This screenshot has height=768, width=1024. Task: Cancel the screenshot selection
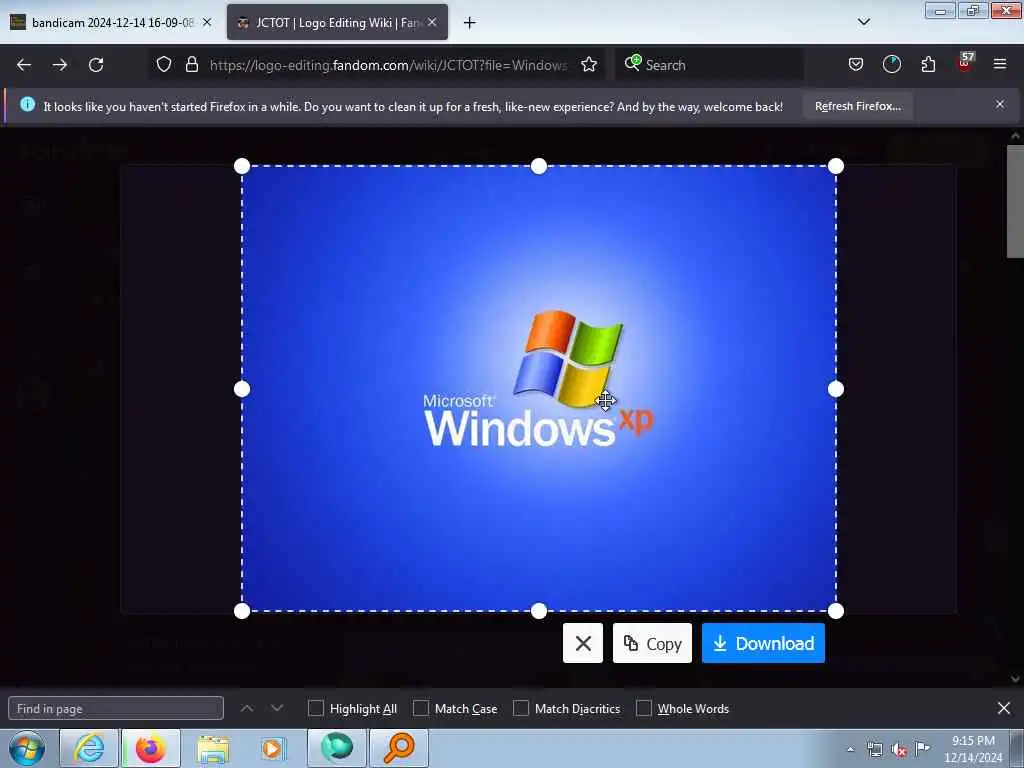pyautogui.click(x=583, y=643)
